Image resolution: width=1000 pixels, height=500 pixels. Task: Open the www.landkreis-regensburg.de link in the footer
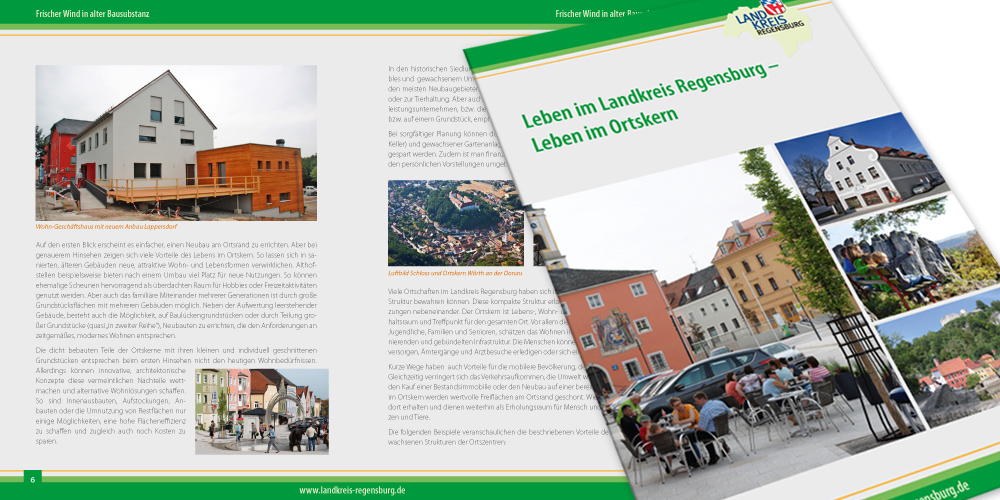[352, 490]
